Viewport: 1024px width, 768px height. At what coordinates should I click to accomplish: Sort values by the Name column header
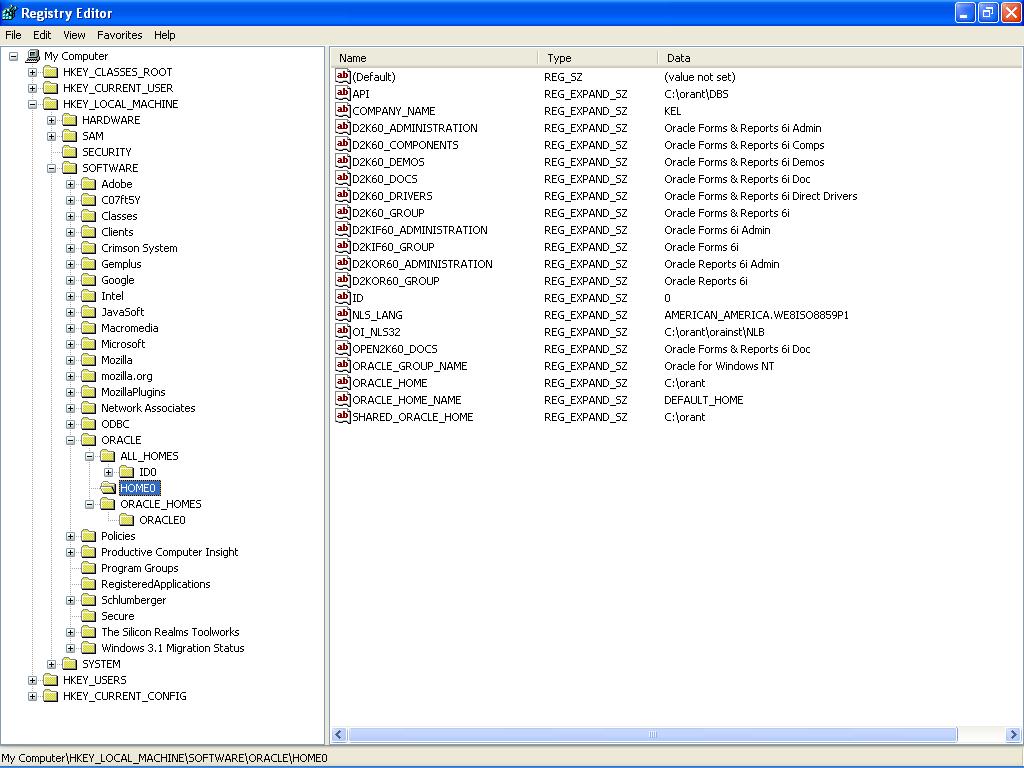tap(436, 58)
